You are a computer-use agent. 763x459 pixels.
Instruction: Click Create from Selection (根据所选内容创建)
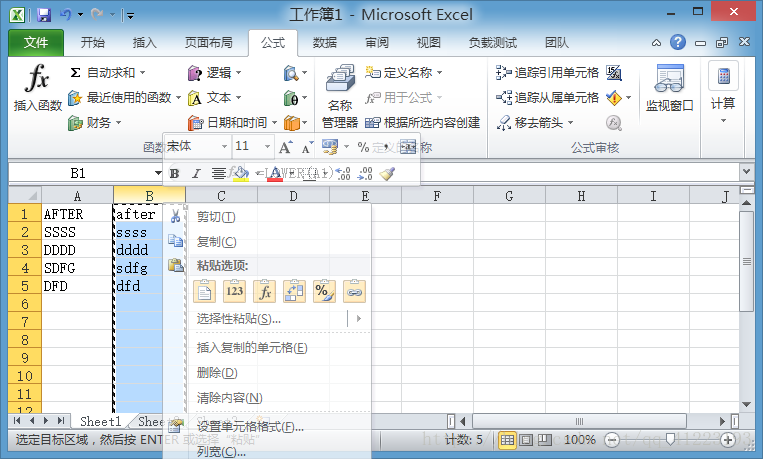point(423,123)
